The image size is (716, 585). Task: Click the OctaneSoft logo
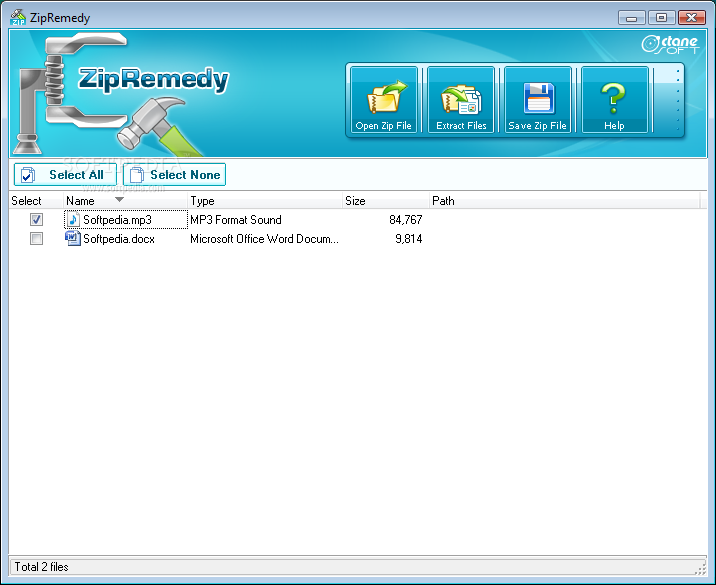[x=670, y=45]
